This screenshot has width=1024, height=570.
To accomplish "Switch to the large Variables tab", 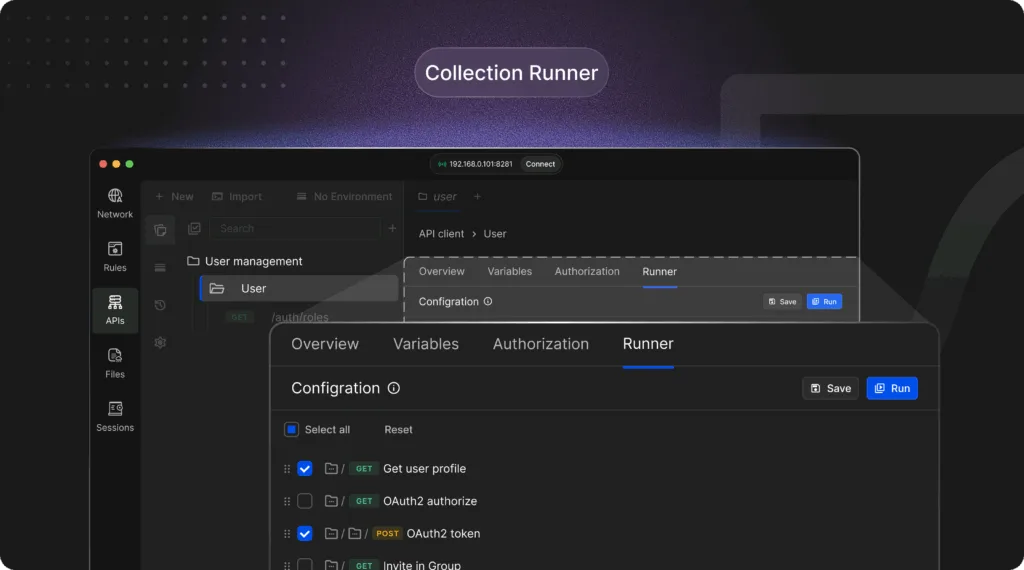I will point(426,344).
